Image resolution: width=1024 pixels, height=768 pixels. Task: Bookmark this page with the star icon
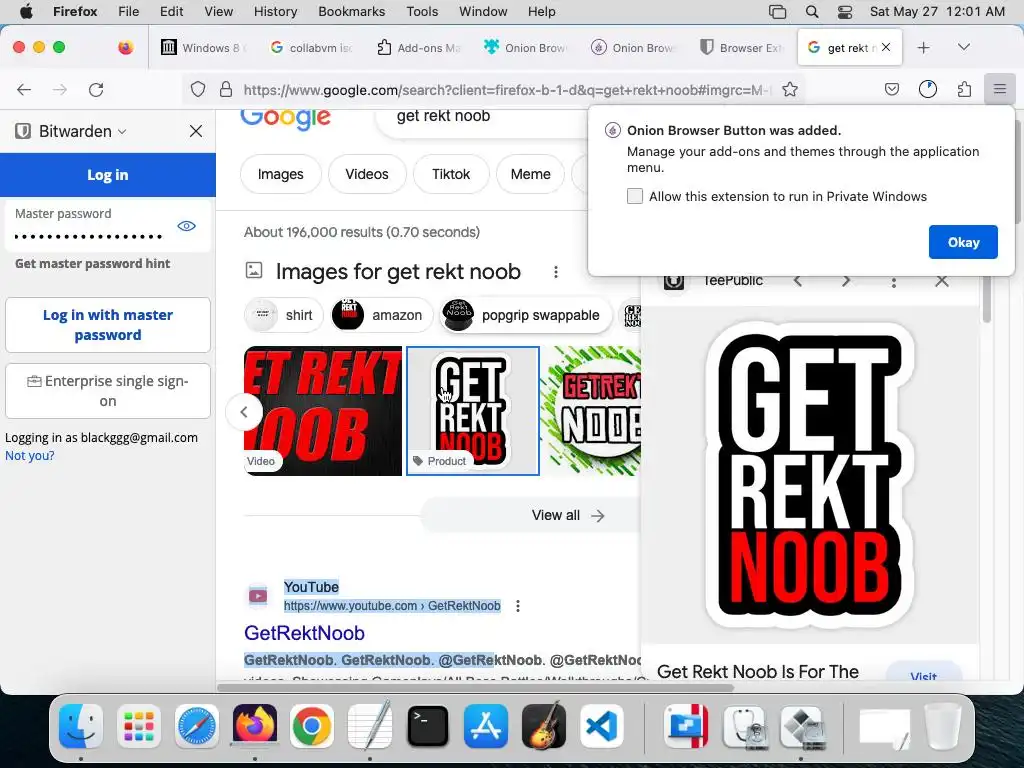(790, 89)
